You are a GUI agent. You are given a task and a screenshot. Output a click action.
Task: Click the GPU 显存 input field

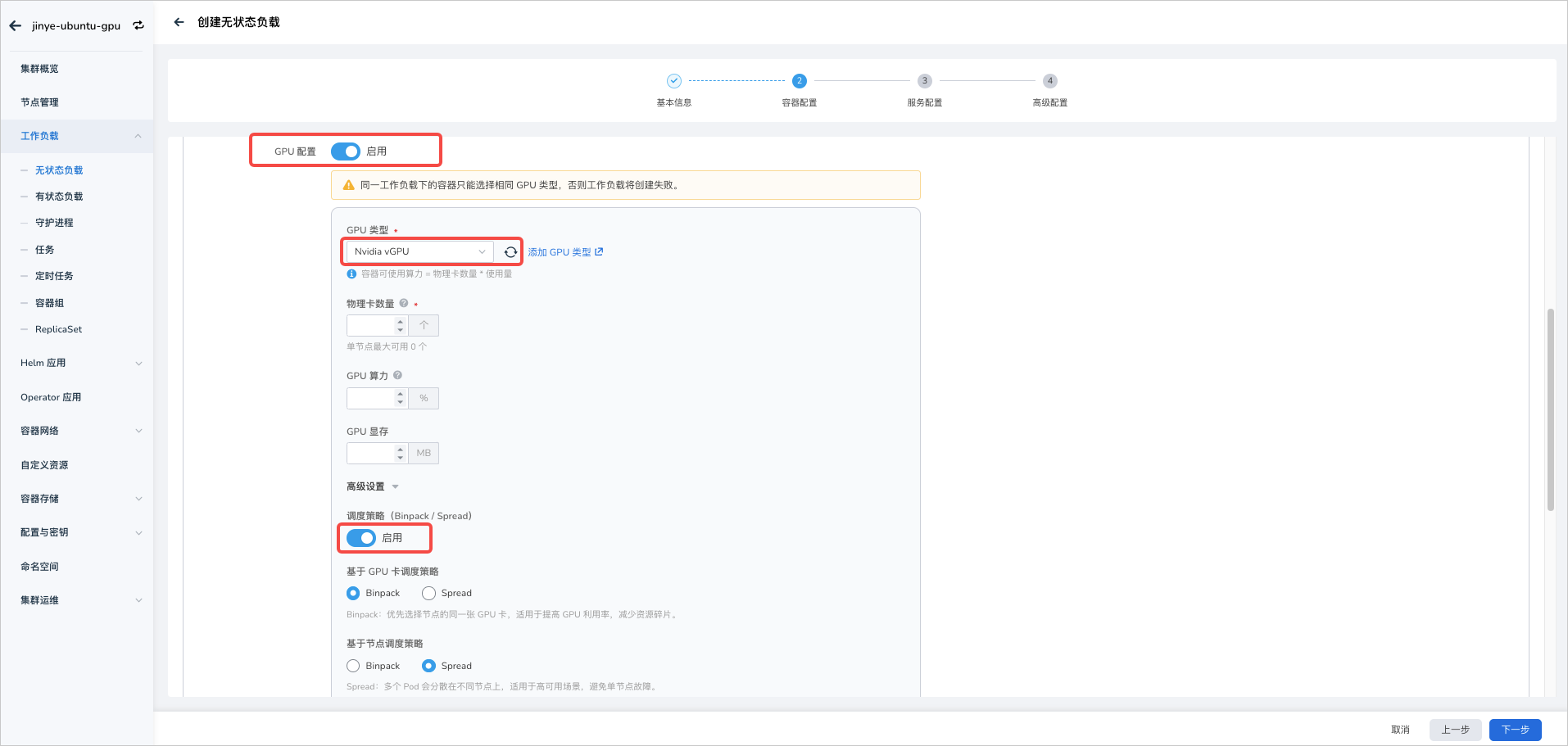pos(370,453)
